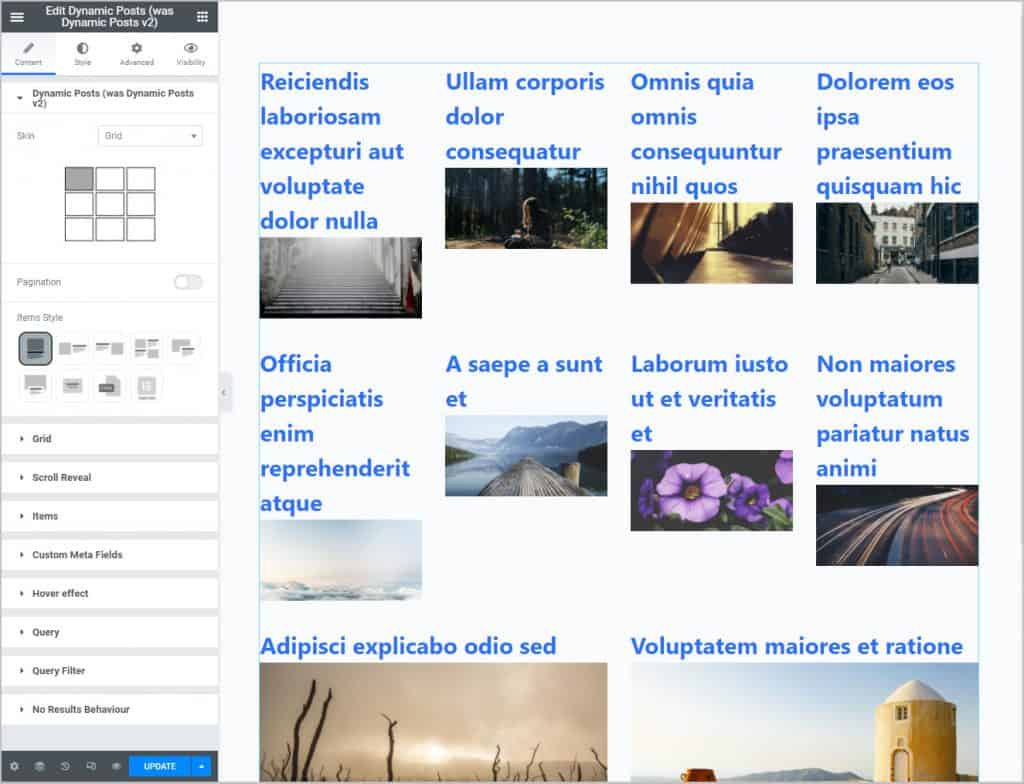Click the Preview changes eye icon
The width and height of the screenshot is (1024, 784).
[116, 767]
